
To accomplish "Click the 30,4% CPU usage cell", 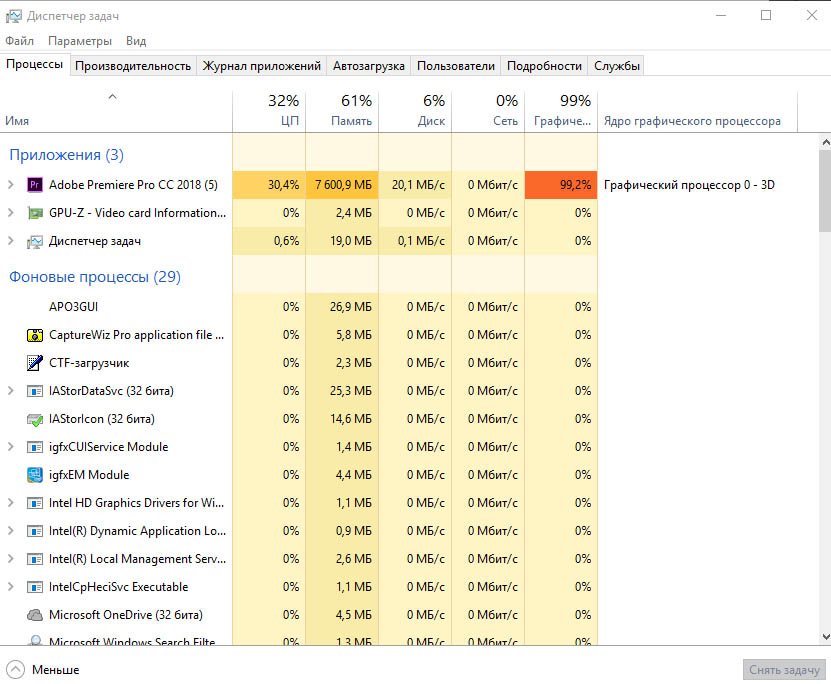I will [x=269, y=185].
